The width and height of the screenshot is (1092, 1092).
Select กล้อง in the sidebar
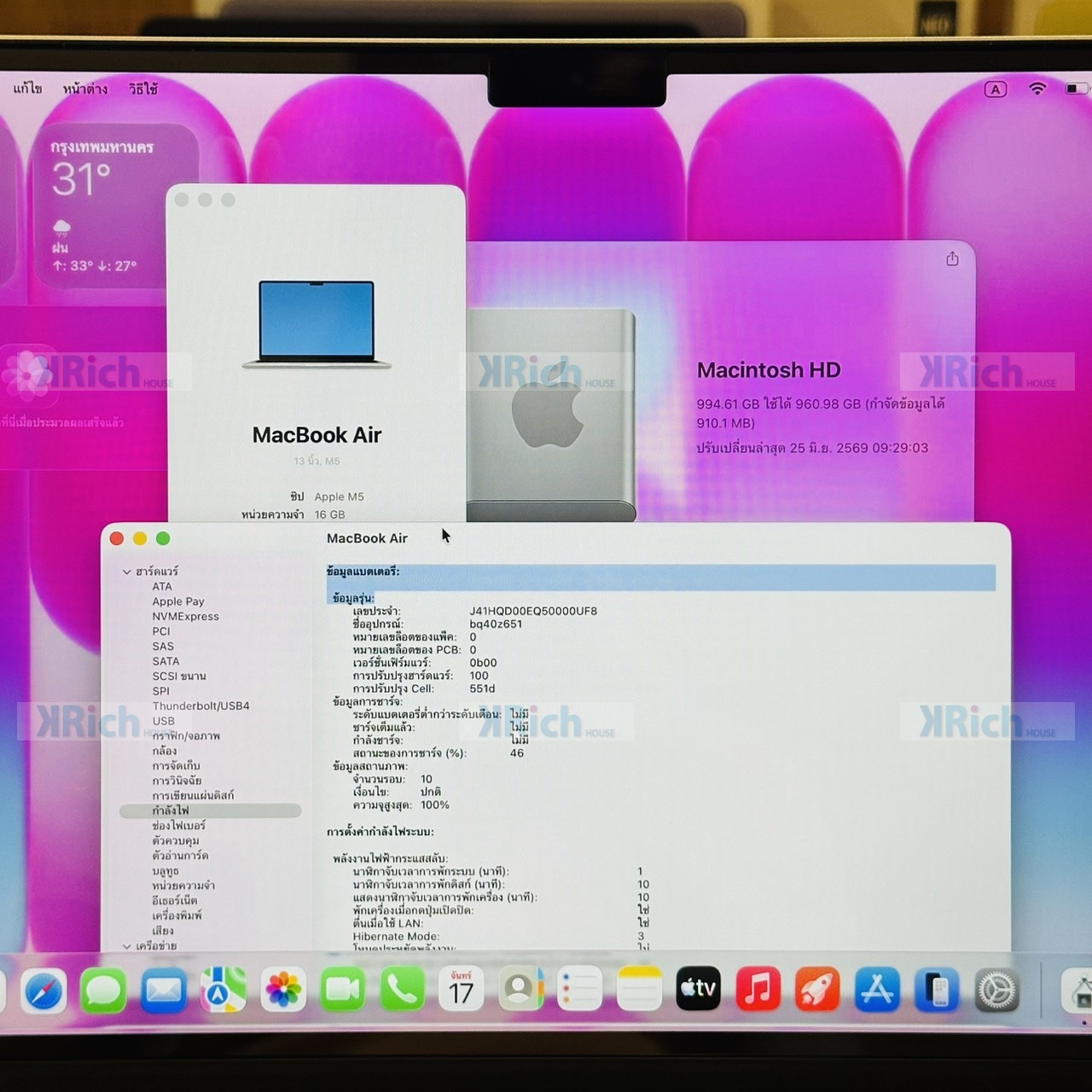point(165,751)
